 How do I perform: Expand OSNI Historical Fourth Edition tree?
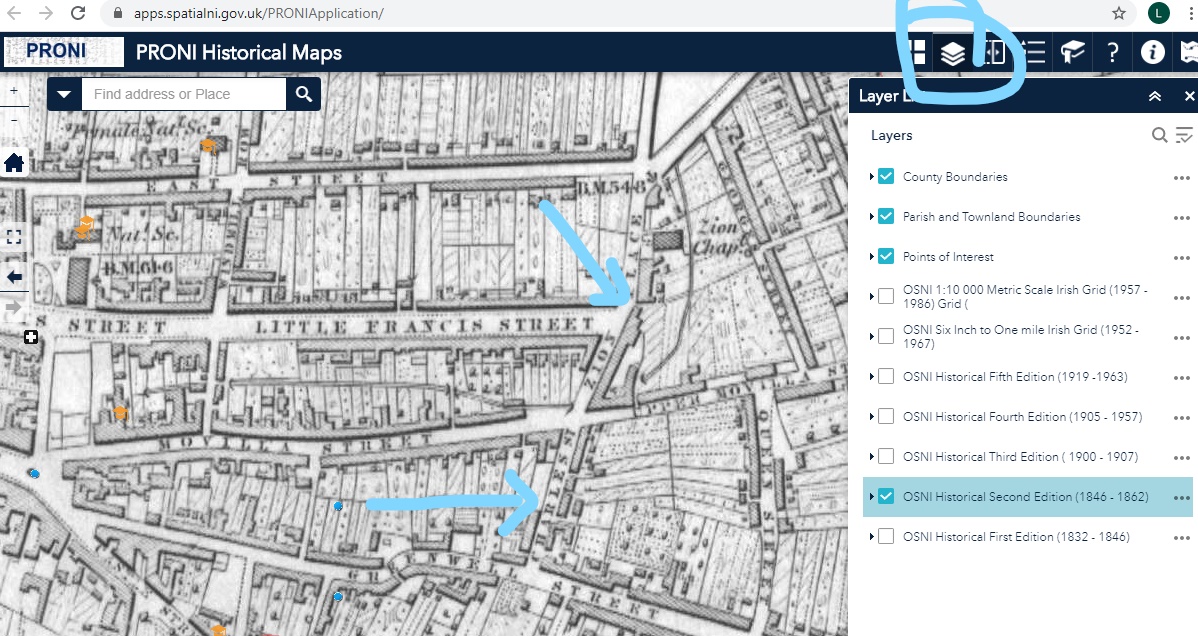pos(871,416)
